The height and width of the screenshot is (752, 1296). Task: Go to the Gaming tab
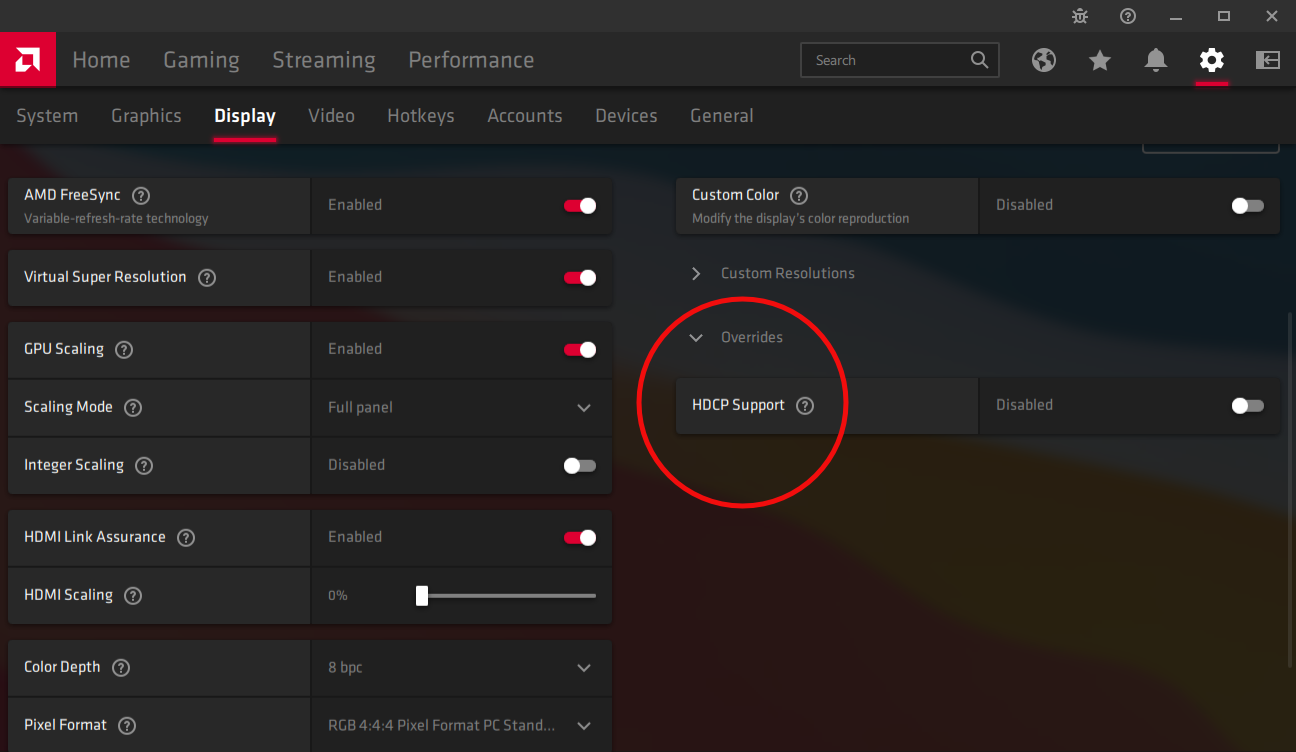[x=201, y=60]
